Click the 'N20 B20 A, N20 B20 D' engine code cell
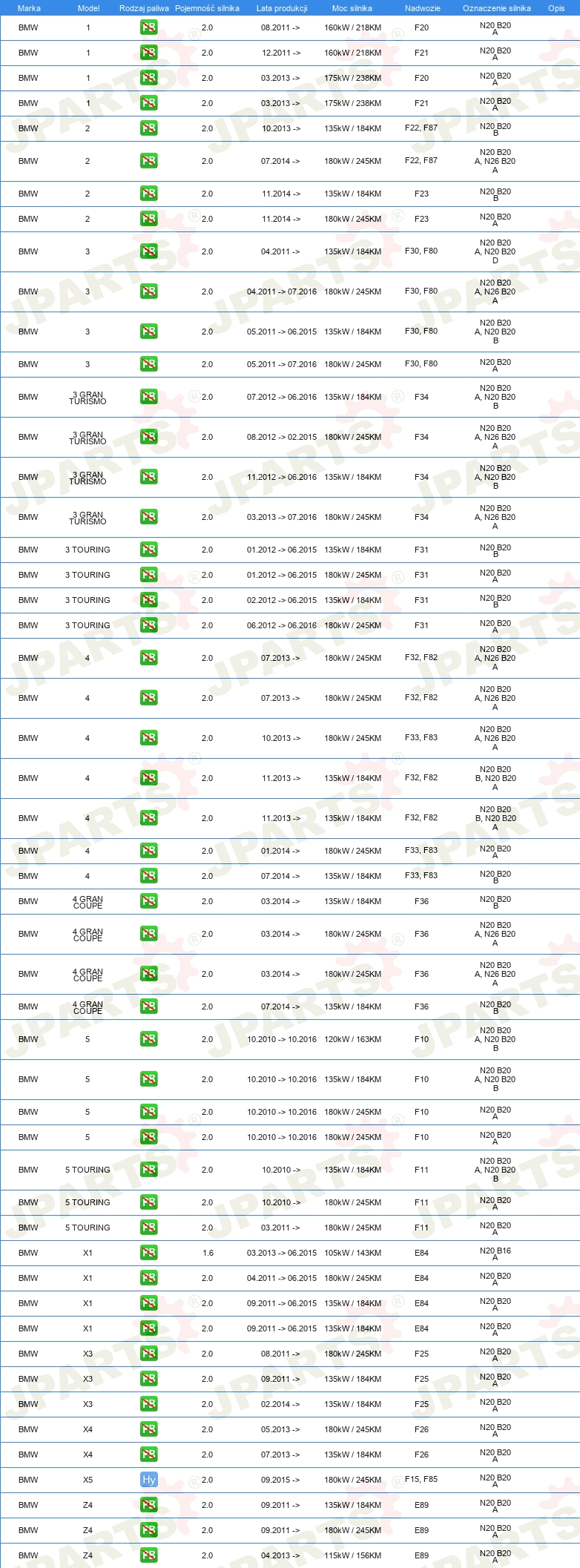Viewport: 580px width, 1568px height. pyautogui.click(x=495, y=251)
